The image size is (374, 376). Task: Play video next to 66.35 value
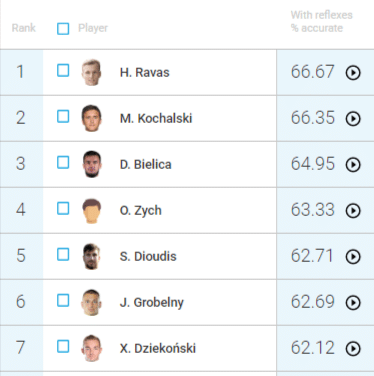[353, 118]
